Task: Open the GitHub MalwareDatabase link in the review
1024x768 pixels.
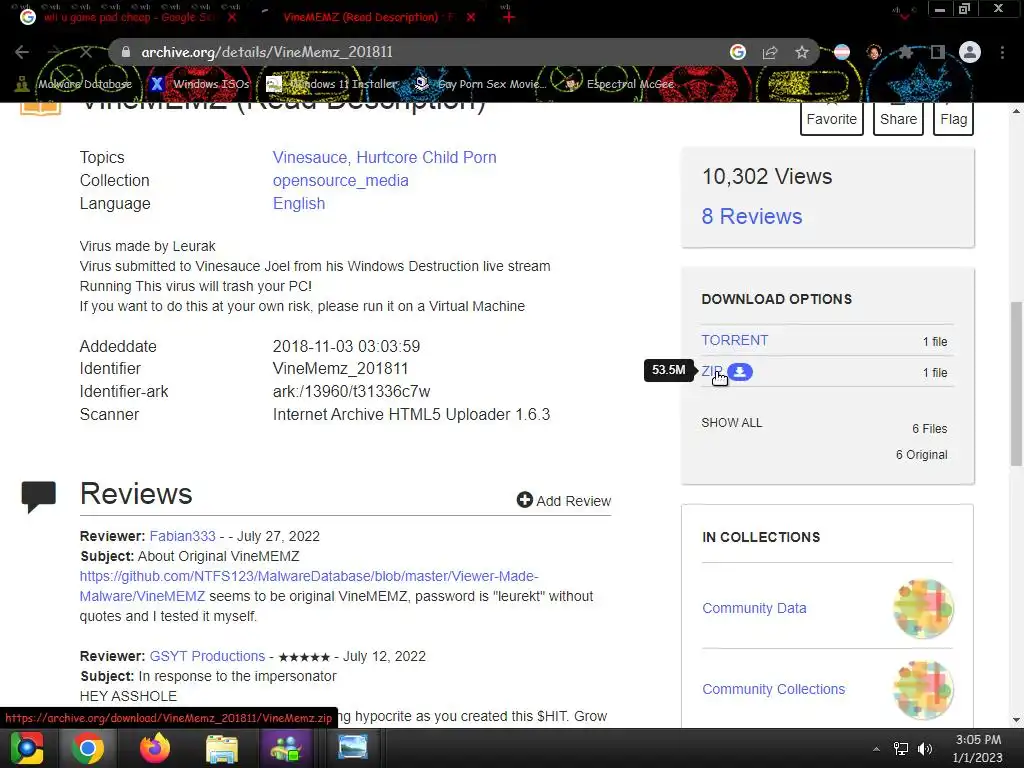Action: coord(309,586)
